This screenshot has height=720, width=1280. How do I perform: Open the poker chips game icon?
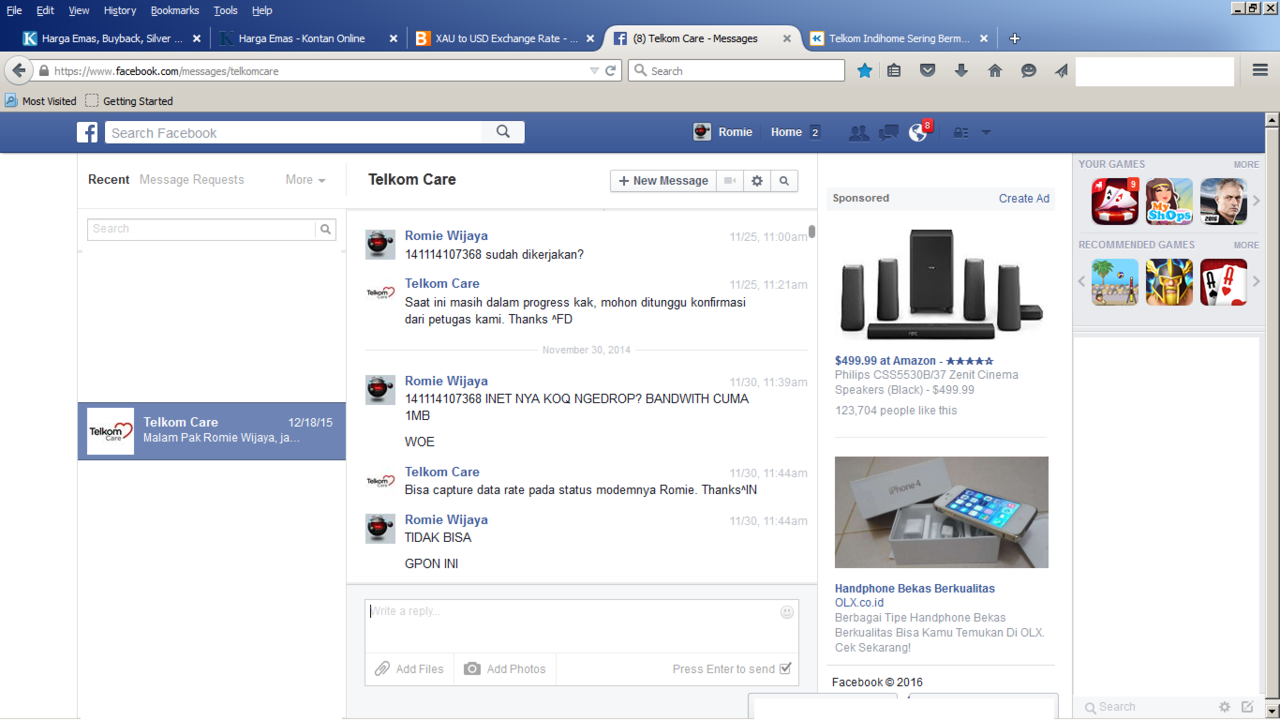[1115, 201]
